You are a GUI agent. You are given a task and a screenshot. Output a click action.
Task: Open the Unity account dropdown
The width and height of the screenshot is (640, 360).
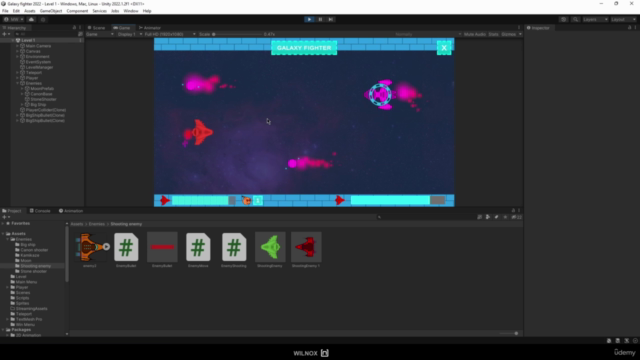(13, 19)
